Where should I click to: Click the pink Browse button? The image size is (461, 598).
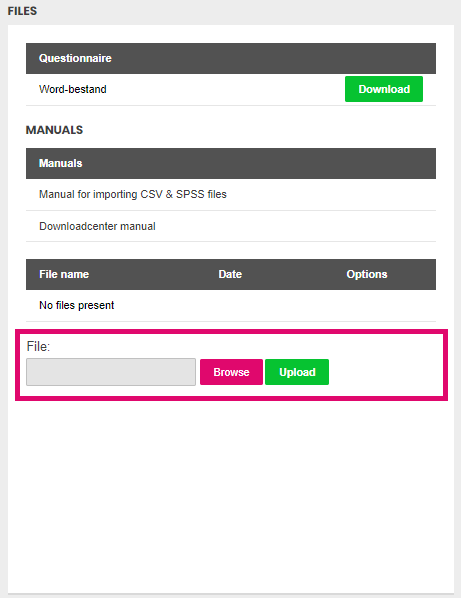tap(231, 372)
